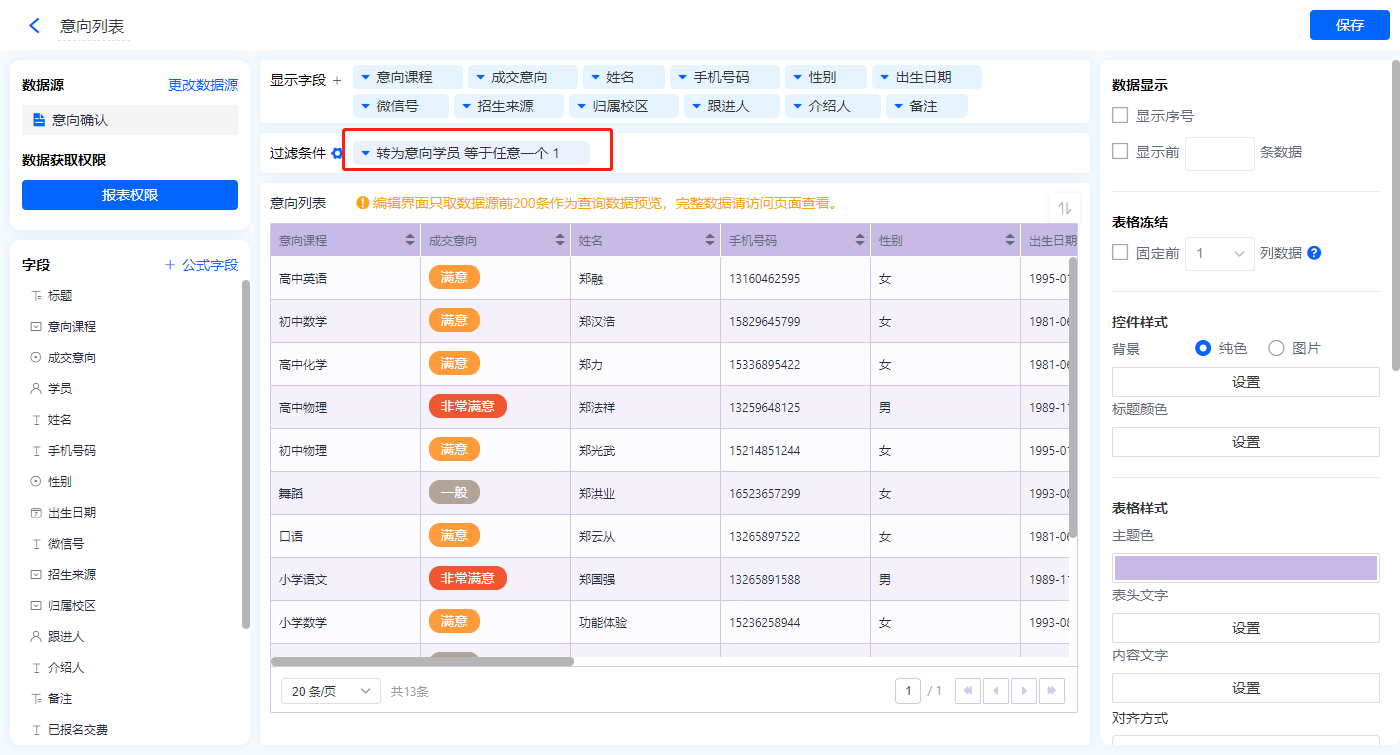Go to the first page arrow icon
Screen dimensions: 1400x755
[x=968, y=691]
